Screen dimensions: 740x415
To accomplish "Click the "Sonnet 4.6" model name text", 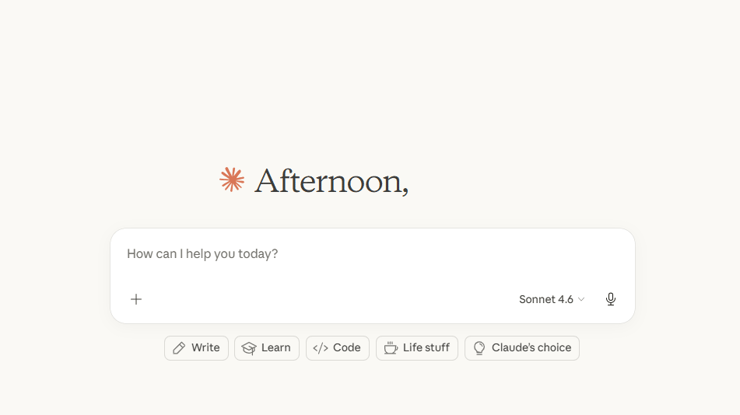I will tap(546, 299).
